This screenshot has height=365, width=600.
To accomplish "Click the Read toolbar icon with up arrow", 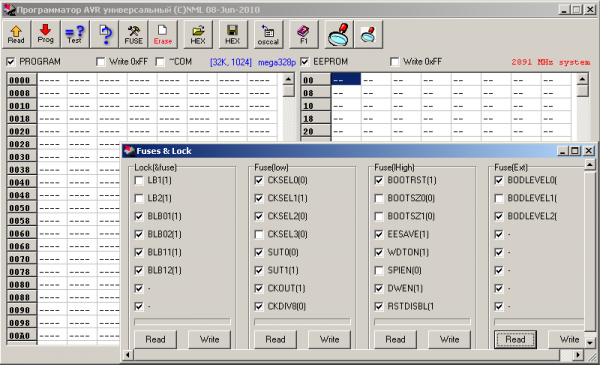I will coord(16,34).
